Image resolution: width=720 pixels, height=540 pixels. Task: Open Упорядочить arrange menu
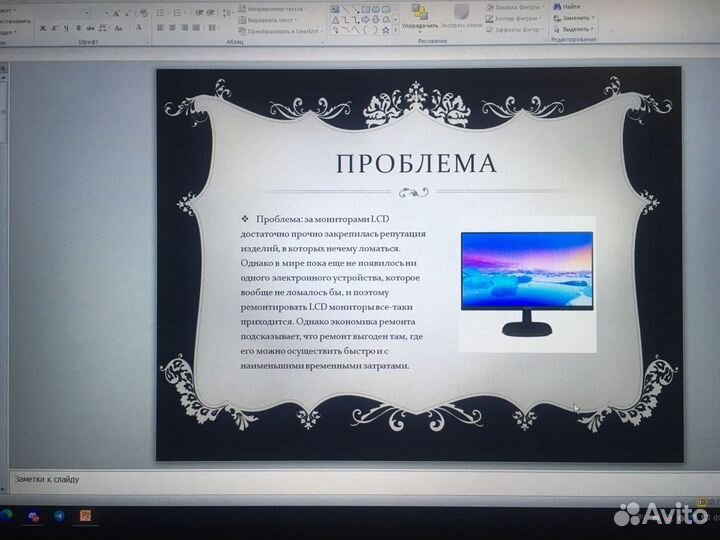coord(420,18)
